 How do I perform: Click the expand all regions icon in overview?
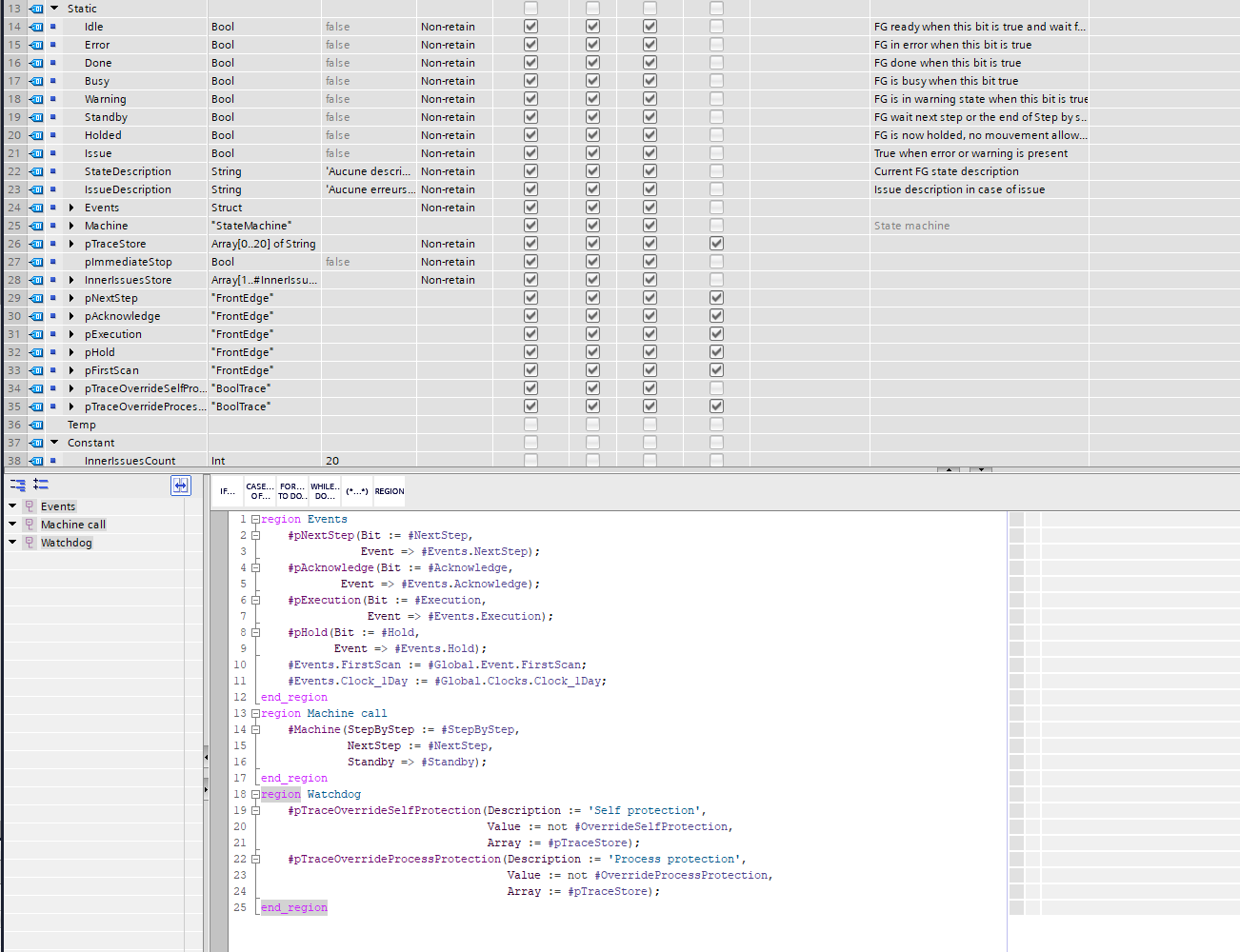point(41,485)
